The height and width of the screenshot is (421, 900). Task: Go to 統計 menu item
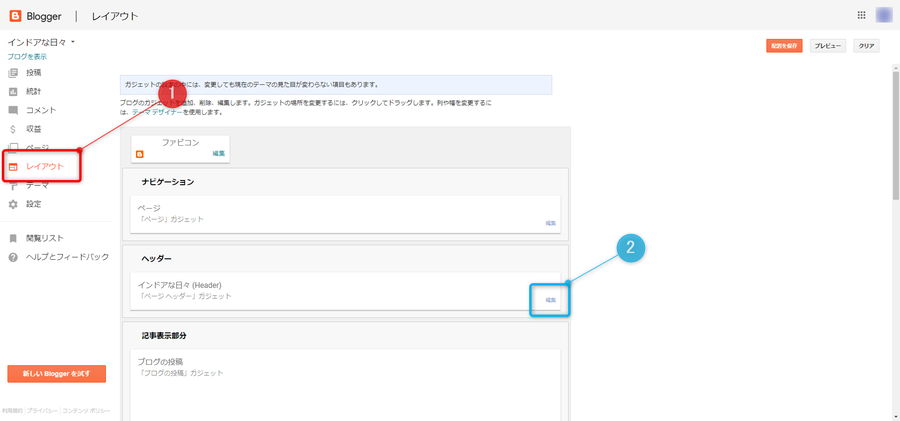click(33, 91)
